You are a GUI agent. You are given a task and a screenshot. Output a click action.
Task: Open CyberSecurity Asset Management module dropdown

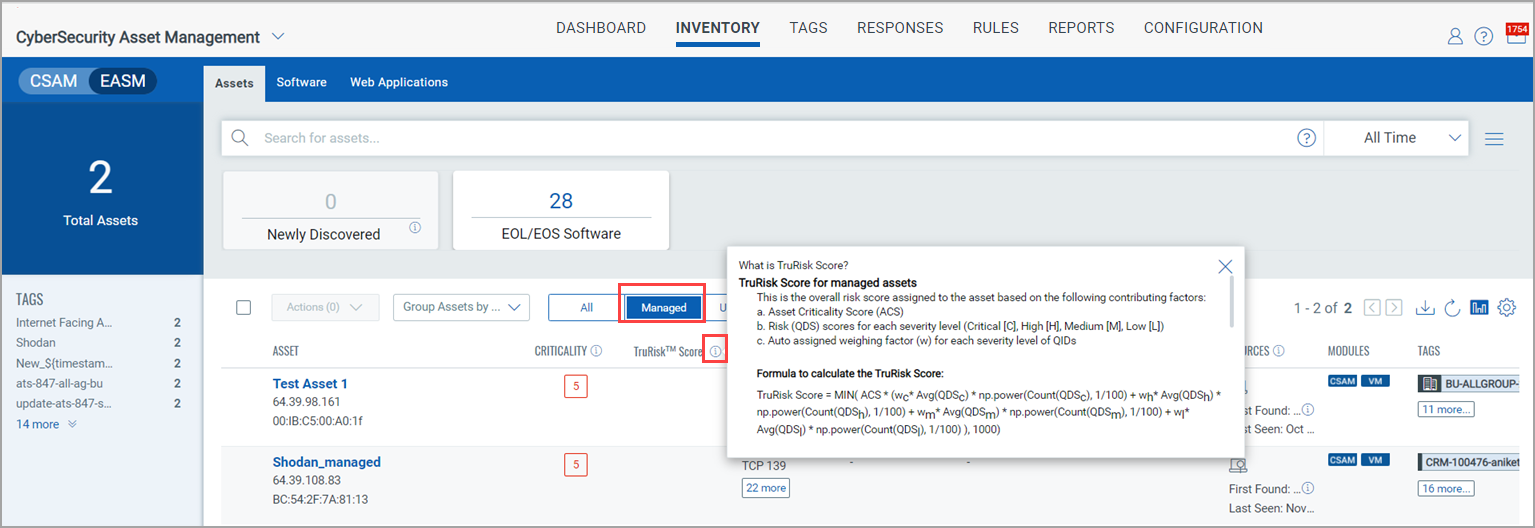278,37
